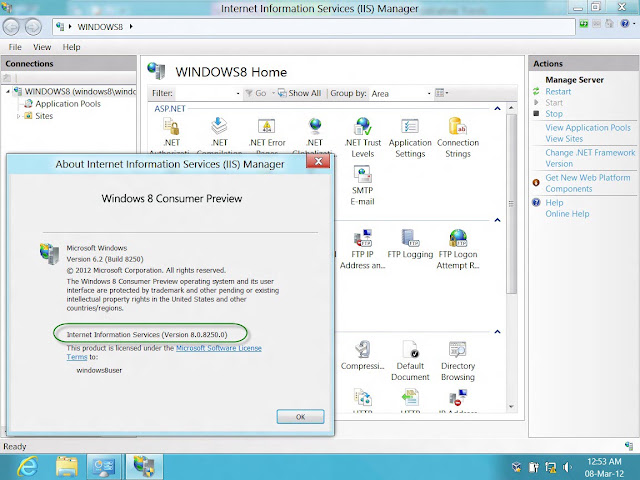This screenshot has height=480, width=640.
Task: Open Application Settings feature
Action: pos(410,138)
